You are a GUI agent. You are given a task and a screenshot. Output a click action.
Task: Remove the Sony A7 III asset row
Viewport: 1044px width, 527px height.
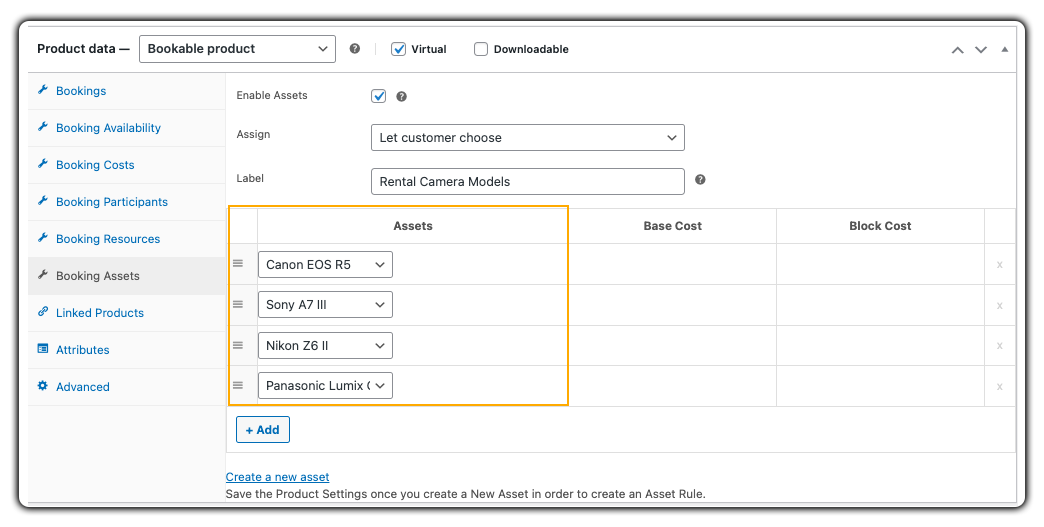pyautogui.click(x=999, y=305)
